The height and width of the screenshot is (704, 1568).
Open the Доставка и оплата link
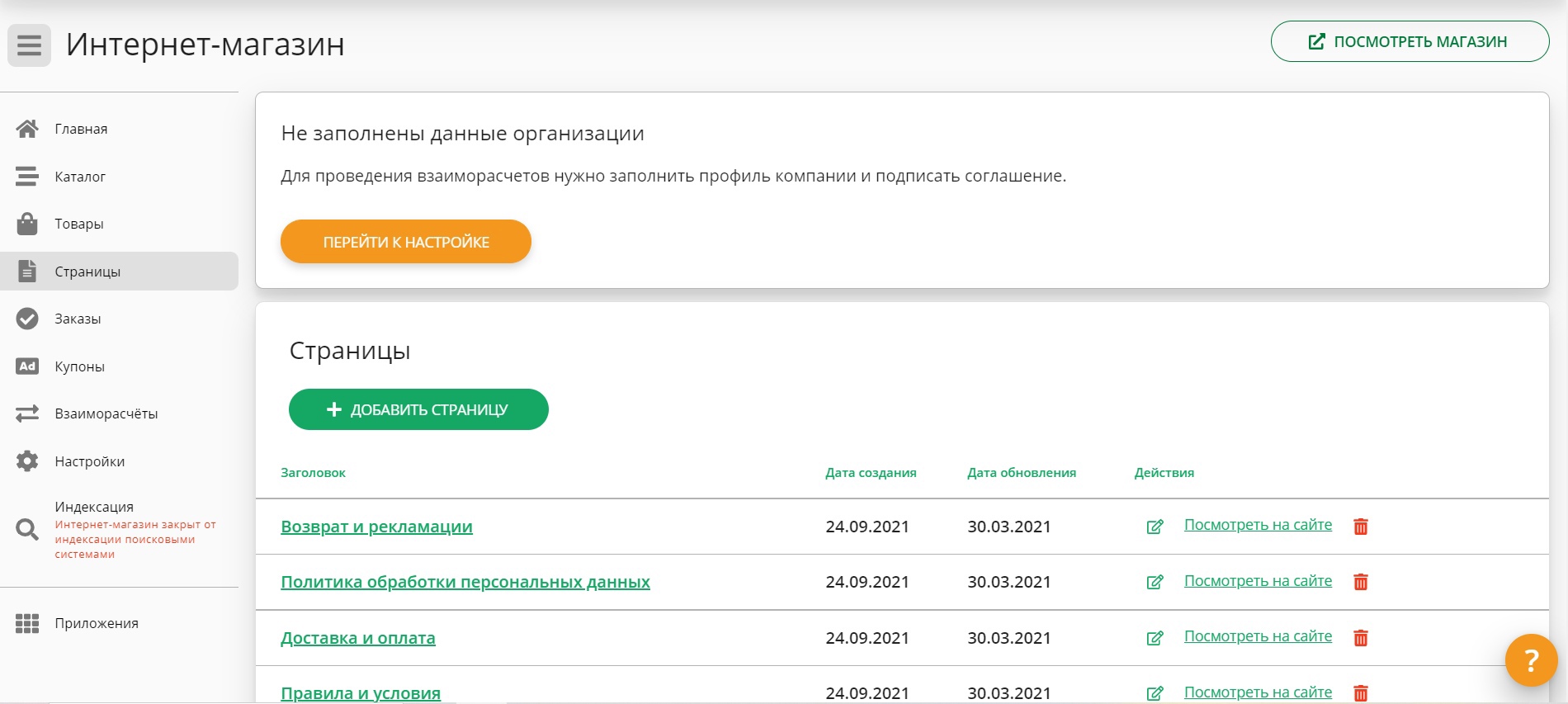[358, 638]
